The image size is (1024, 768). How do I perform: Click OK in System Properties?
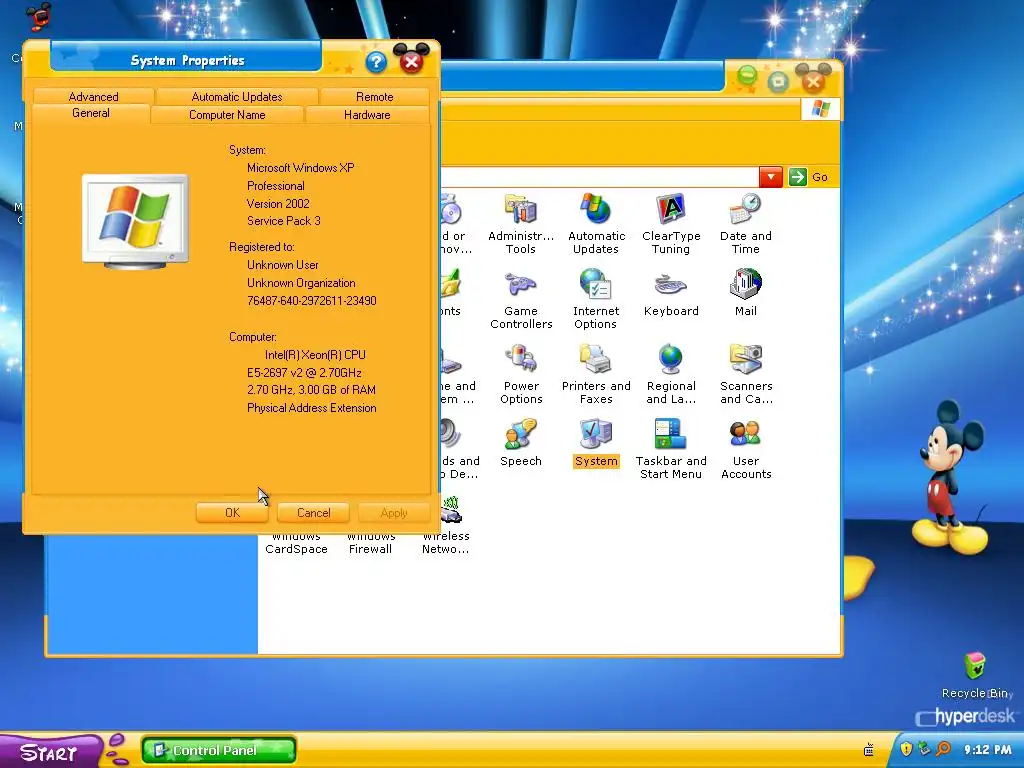coord(232,513)
